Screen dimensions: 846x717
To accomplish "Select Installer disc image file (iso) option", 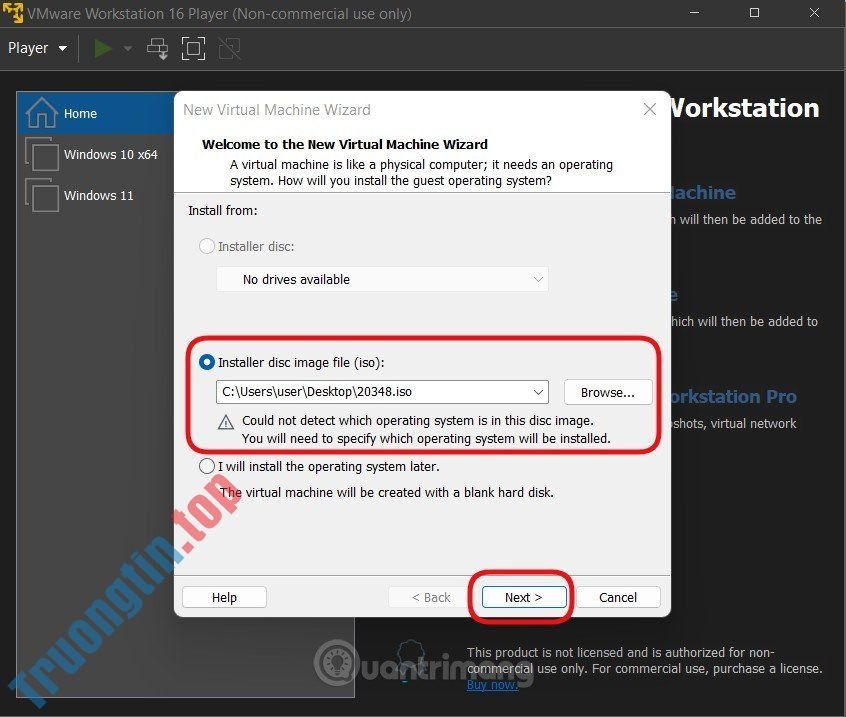I will coord(206,362).
